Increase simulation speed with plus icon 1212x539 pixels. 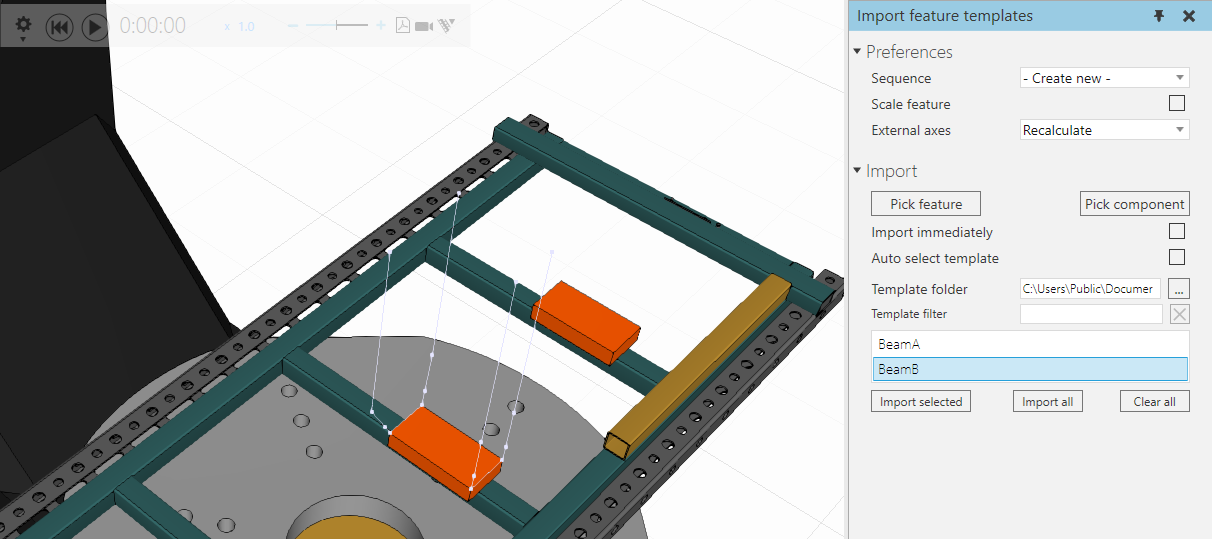(x=381, y=26)
